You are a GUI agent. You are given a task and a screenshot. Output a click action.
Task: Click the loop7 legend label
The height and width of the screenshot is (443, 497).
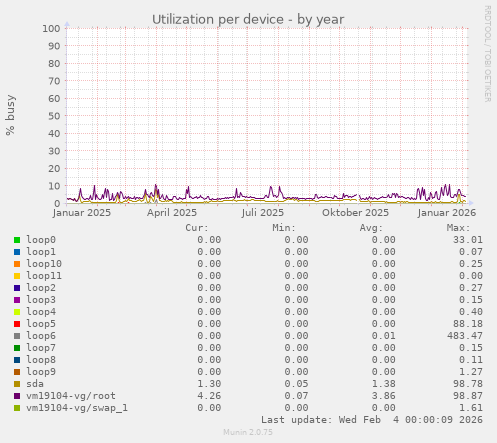pyautogui.click(x=41, y=348)
